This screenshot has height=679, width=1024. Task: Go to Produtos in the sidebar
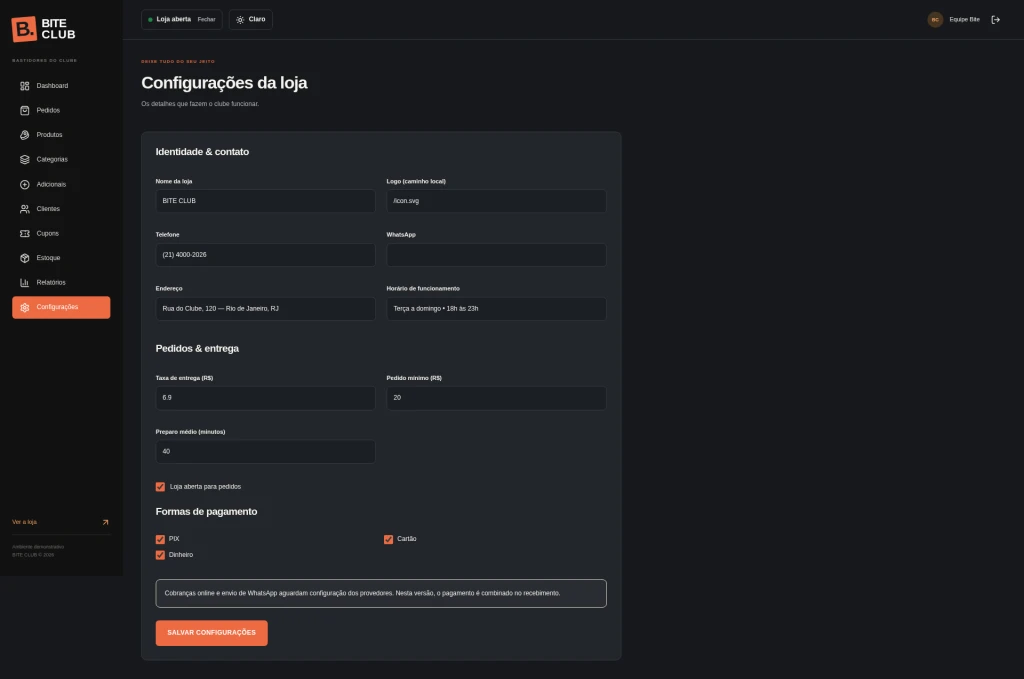pyautogui.click(x=61, y=135)
